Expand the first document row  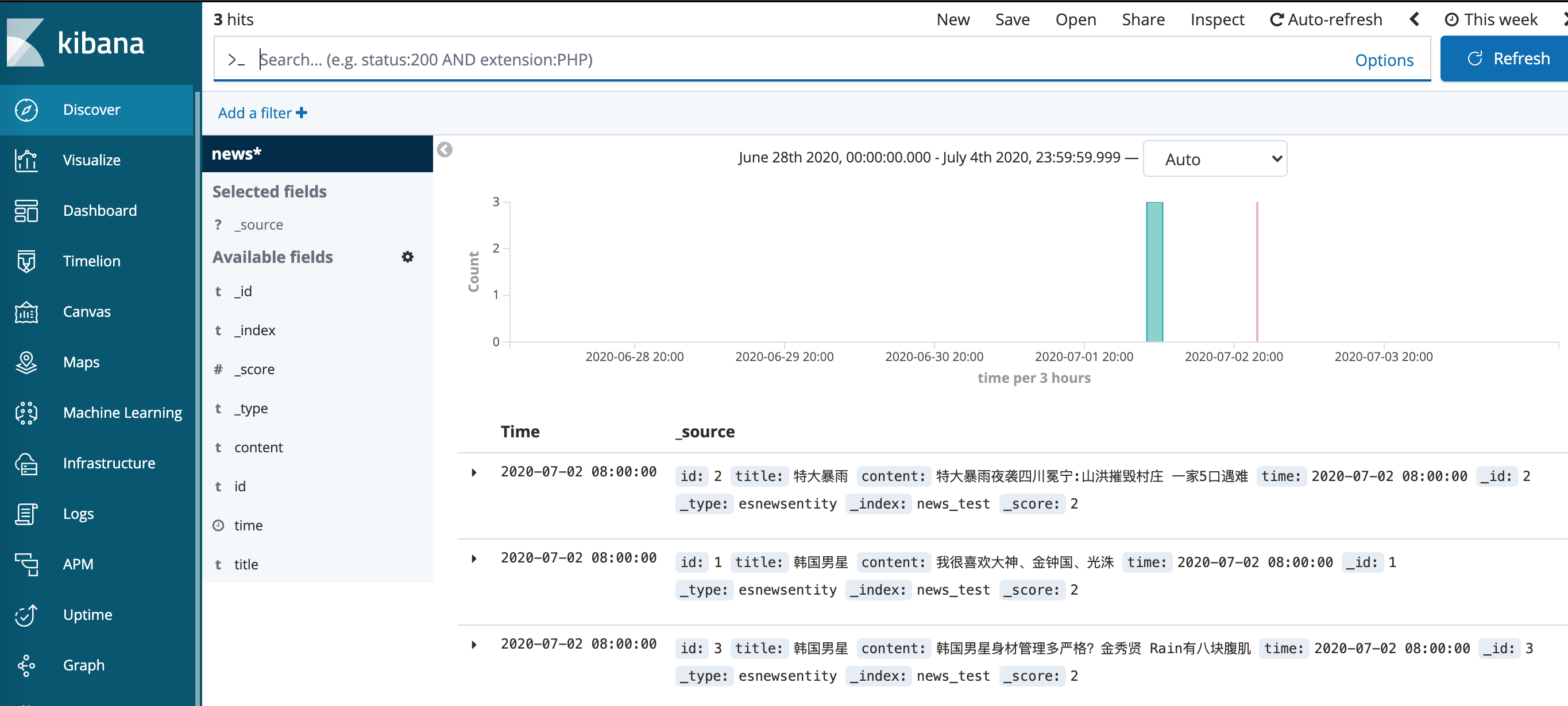(x=474, y=472)
